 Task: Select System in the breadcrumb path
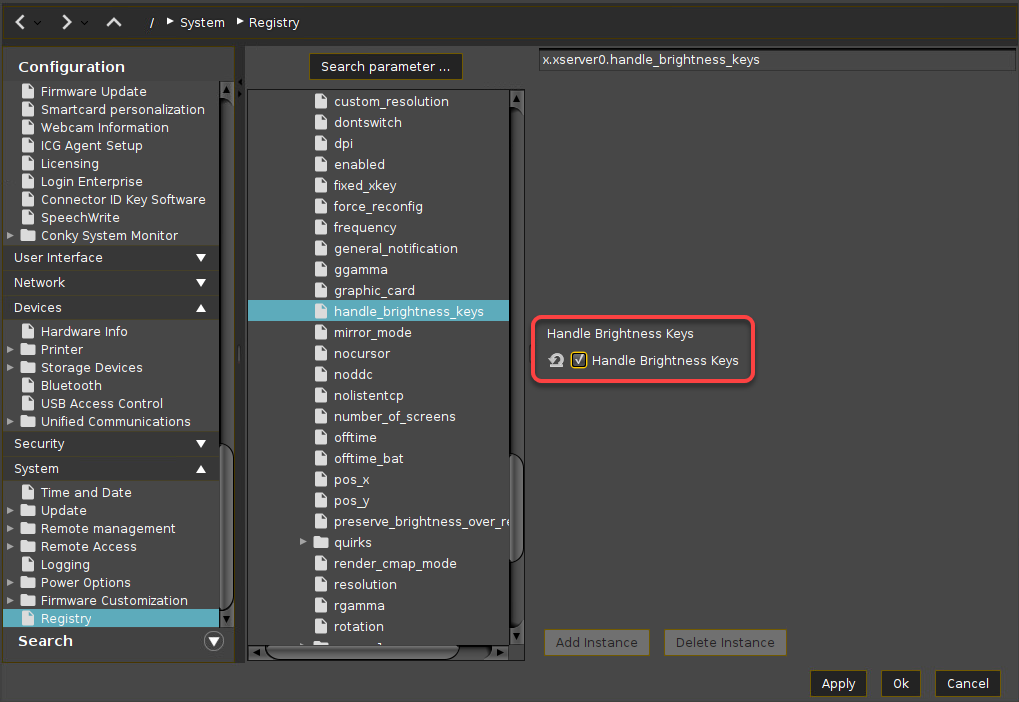pos(202,22)
